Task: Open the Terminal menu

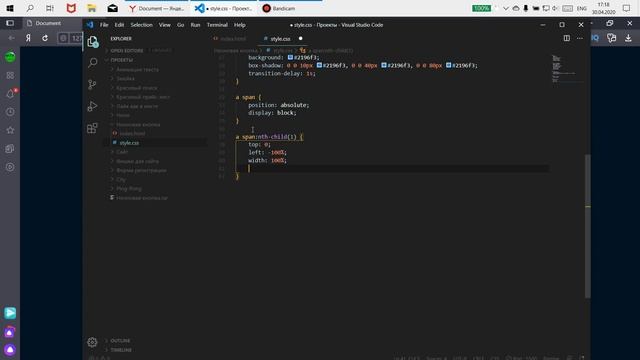Action: click(217, 25)
